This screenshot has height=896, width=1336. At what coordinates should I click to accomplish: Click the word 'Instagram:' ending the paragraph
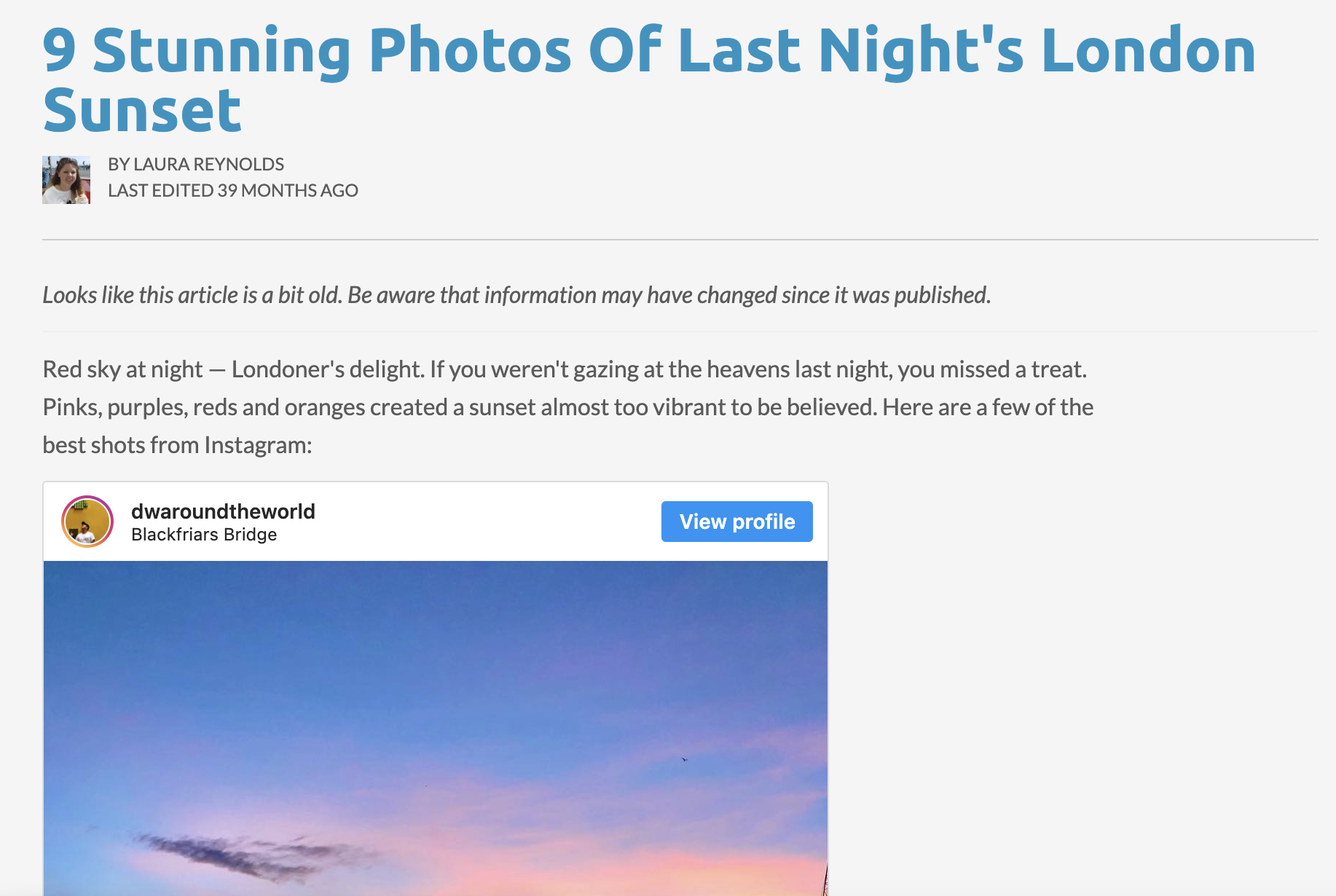pos(258,445)
